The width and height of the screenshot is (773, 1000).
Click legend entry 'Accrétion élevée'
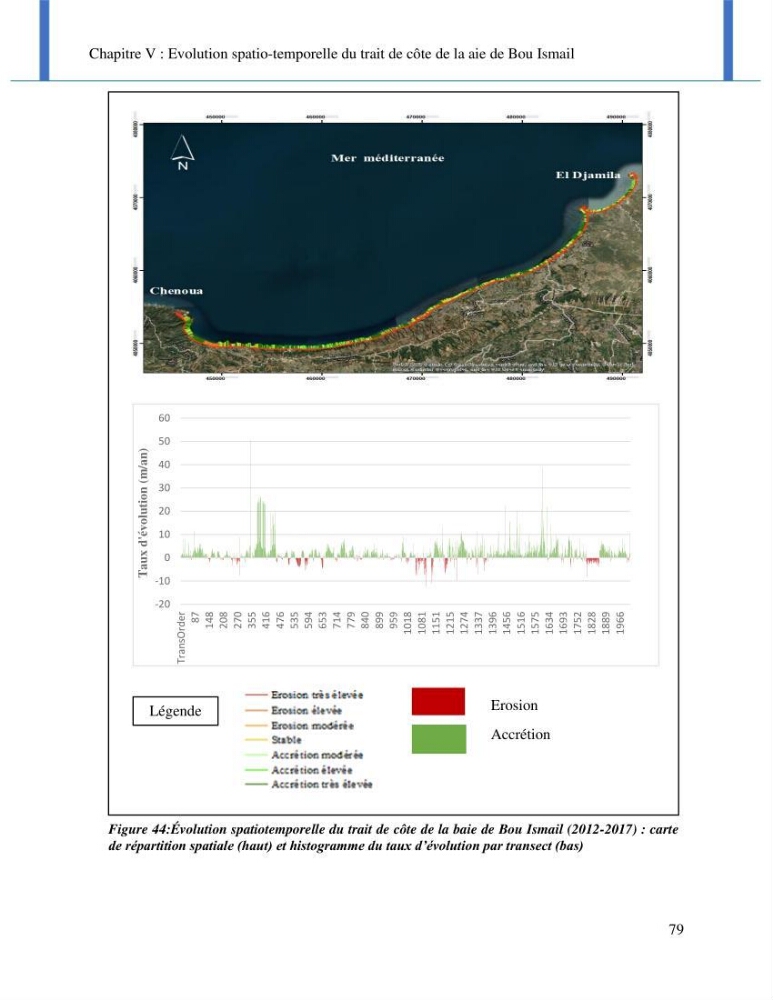pos(312,770)
